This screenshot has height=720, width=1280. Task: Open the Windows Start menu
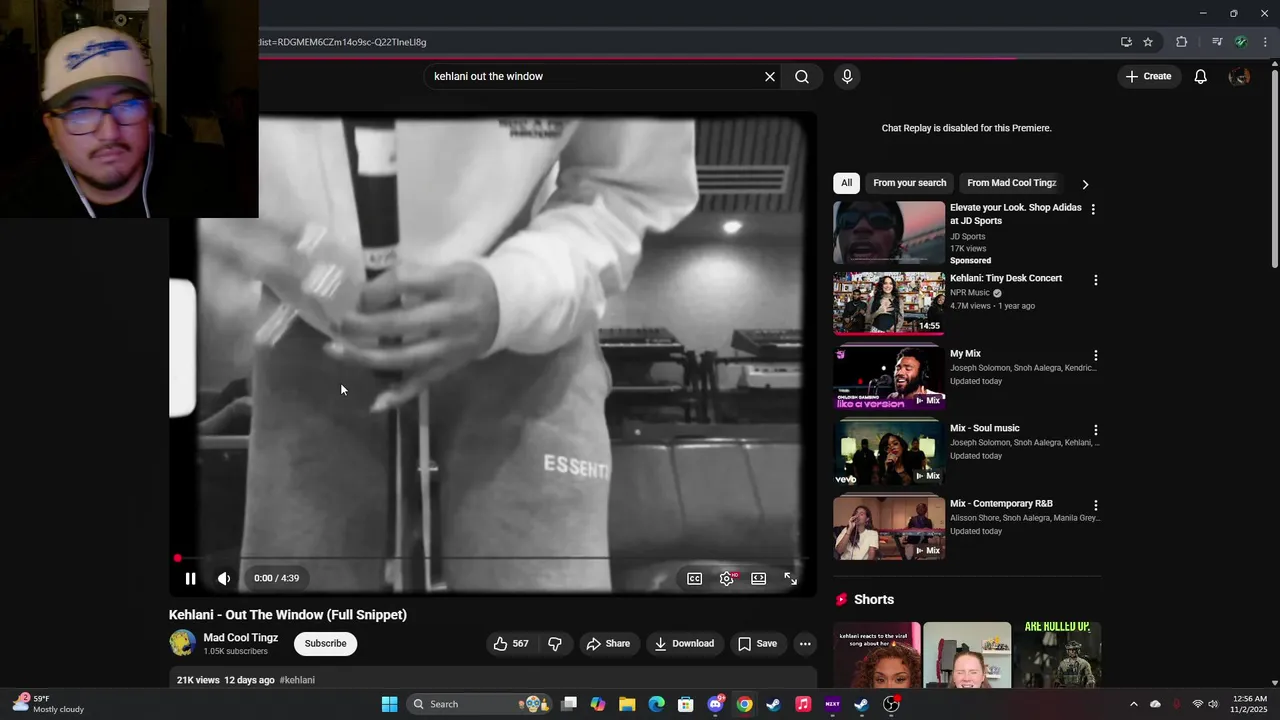[x=389, y=704]
